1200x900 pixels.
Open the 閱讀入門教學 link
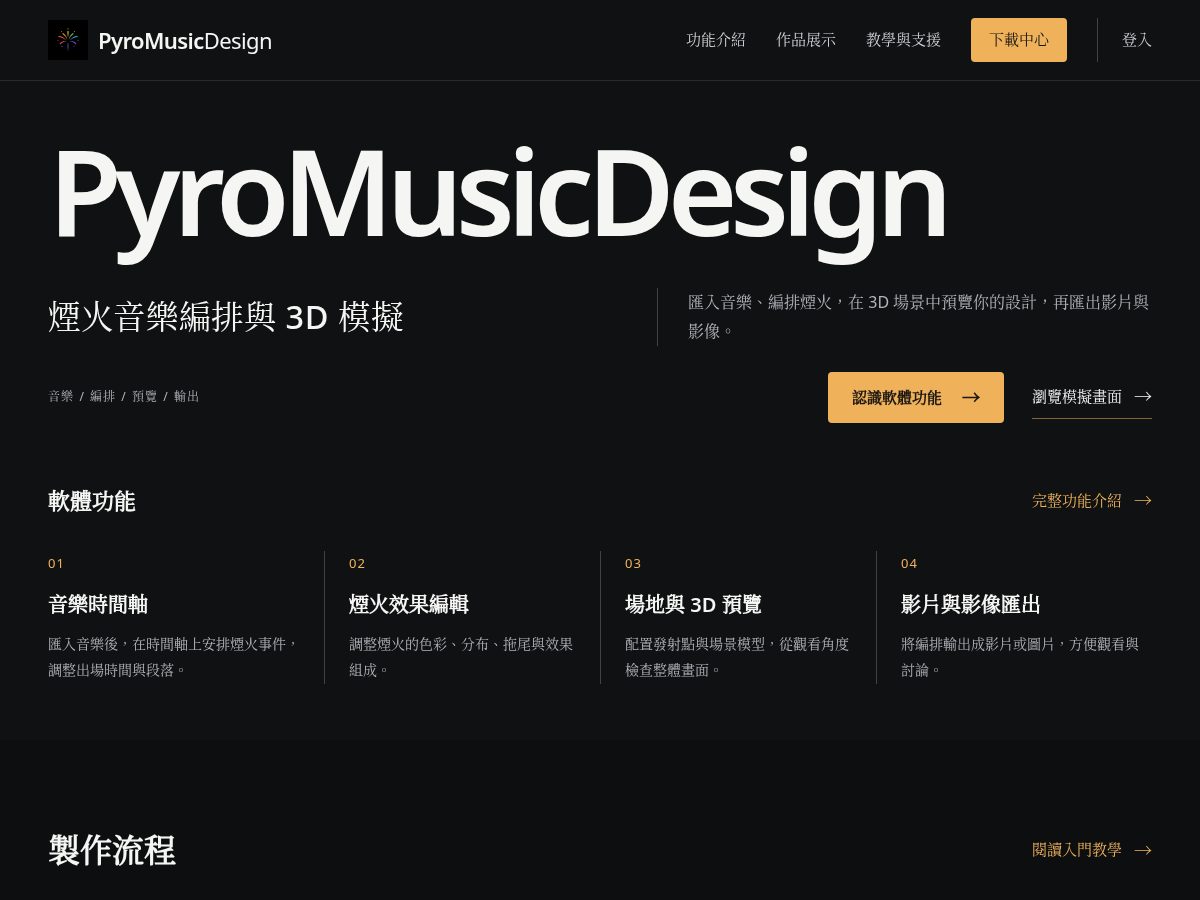1092,850
